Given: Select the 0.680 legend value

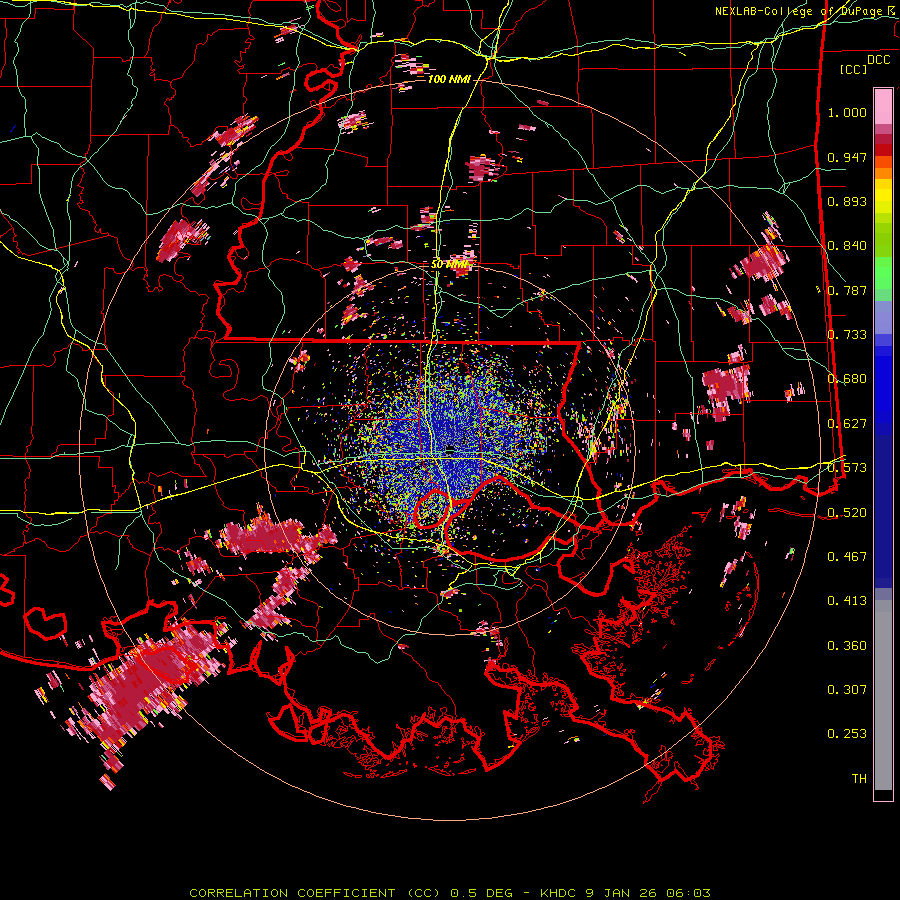Looking at the screenshot, I should point(847,379).
